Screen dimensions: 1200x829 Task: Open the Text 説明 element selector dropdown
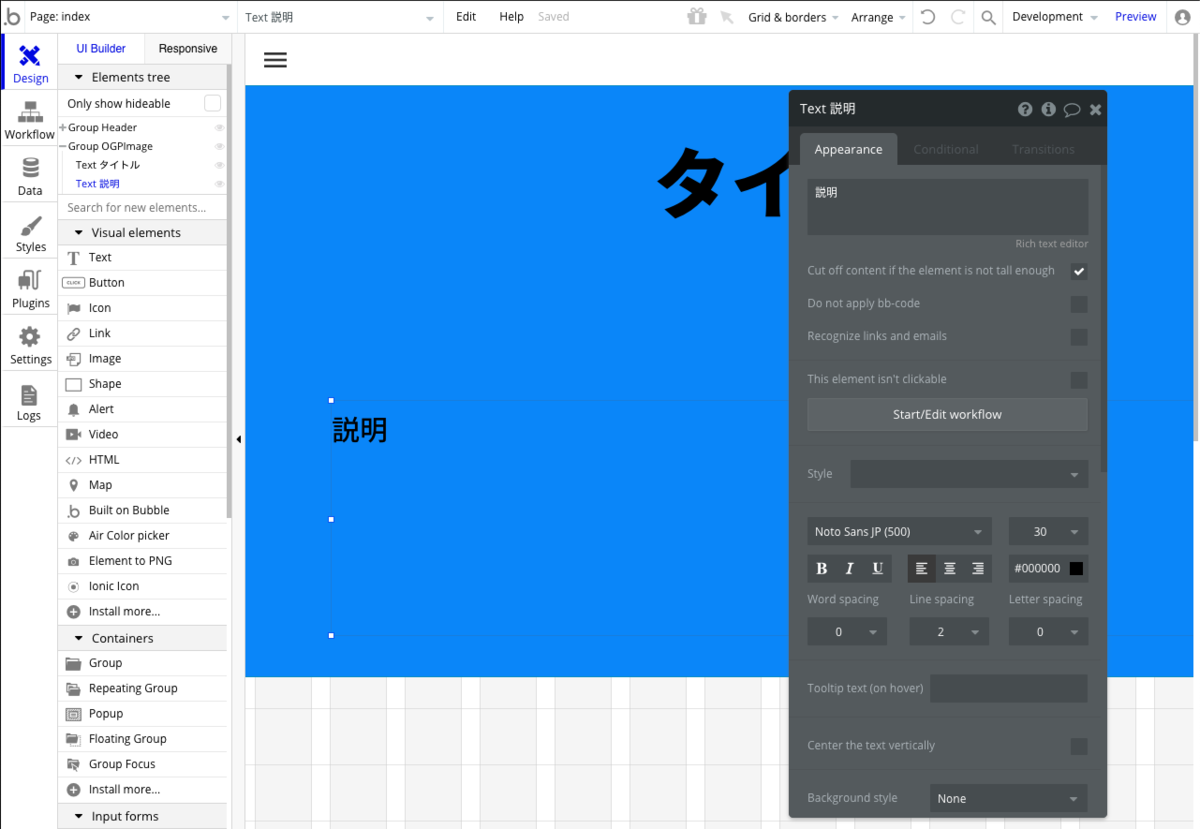point(340,17)
